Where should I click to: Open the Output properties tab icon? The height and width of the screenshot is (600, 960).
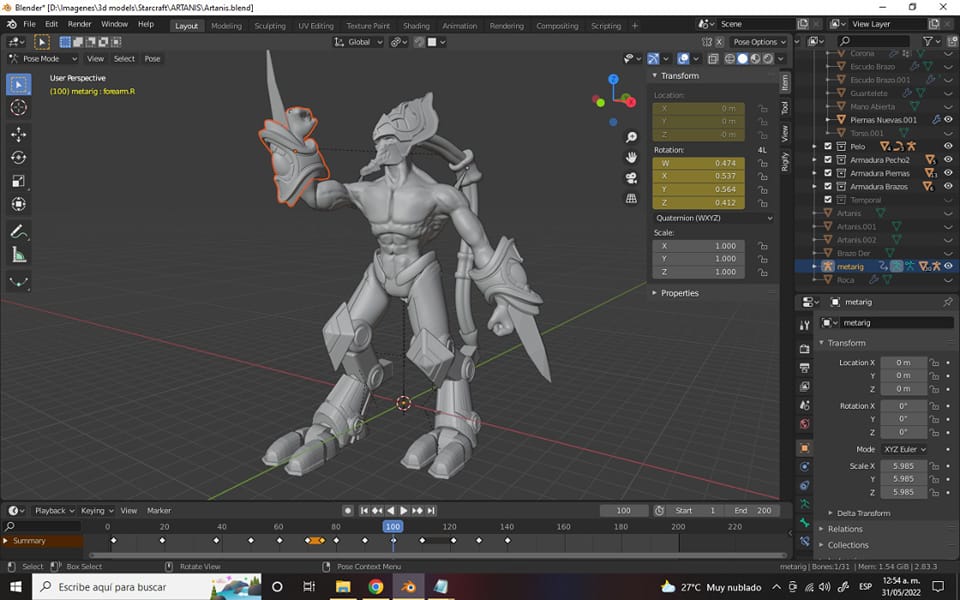pyautogui.click(x=804, y=367)
